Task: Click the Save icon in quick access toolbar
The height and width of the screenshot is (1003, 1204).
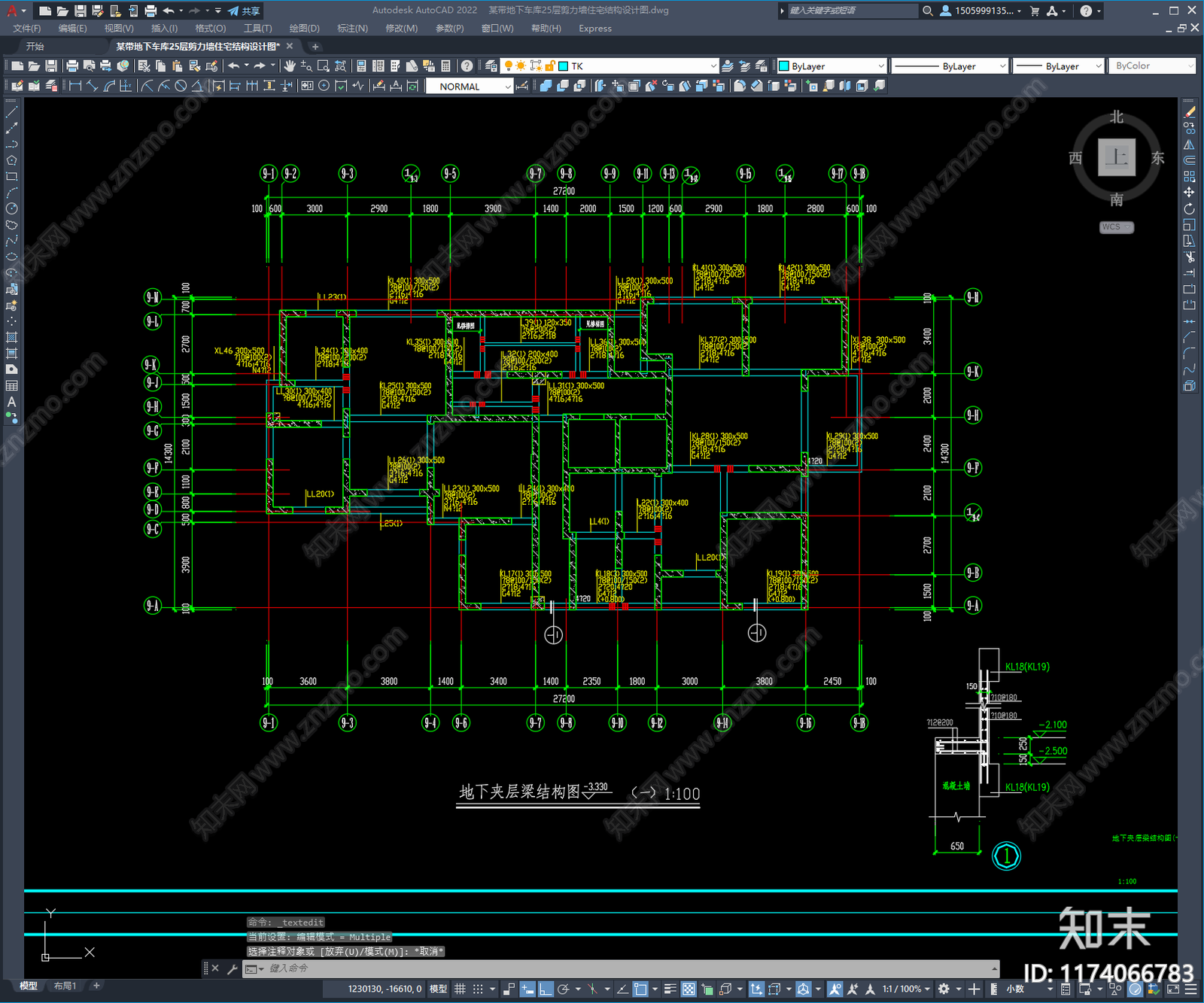Action: pyautogui.click(x=80, y=11)
